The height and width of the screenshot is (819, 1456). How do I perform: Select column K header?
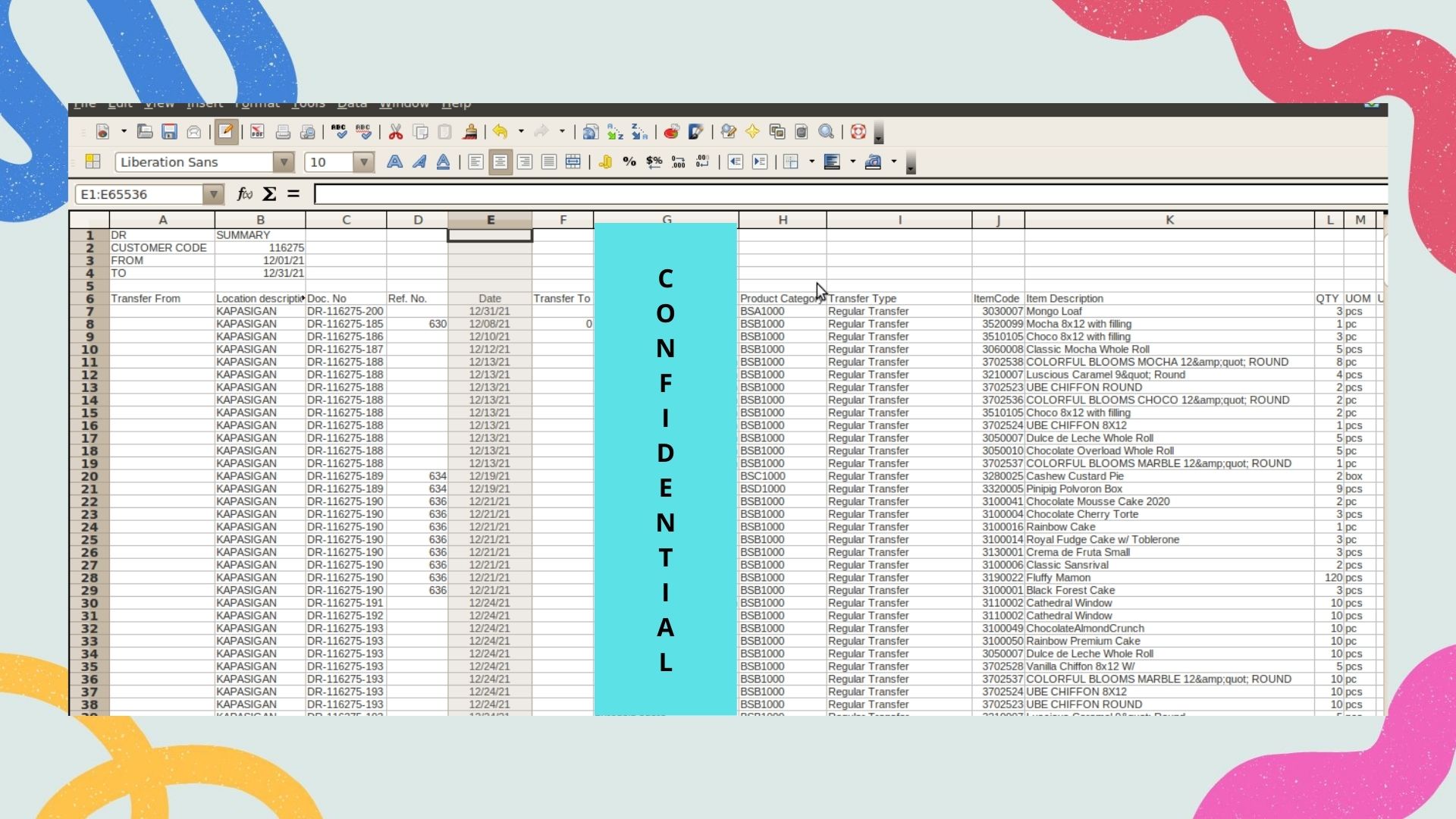1169,220
